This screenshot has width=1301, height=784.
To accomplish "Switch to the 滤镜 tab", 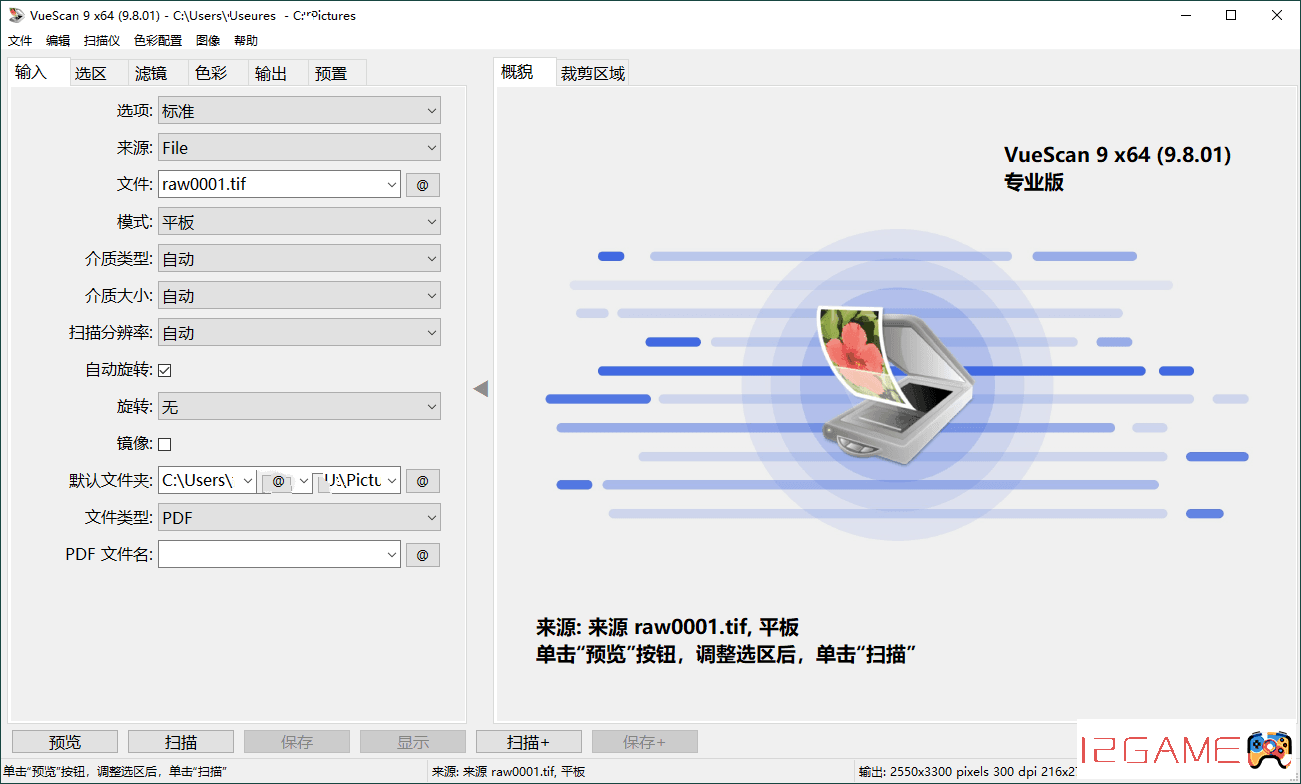I will pyautogui.click(x=158, y=73).
